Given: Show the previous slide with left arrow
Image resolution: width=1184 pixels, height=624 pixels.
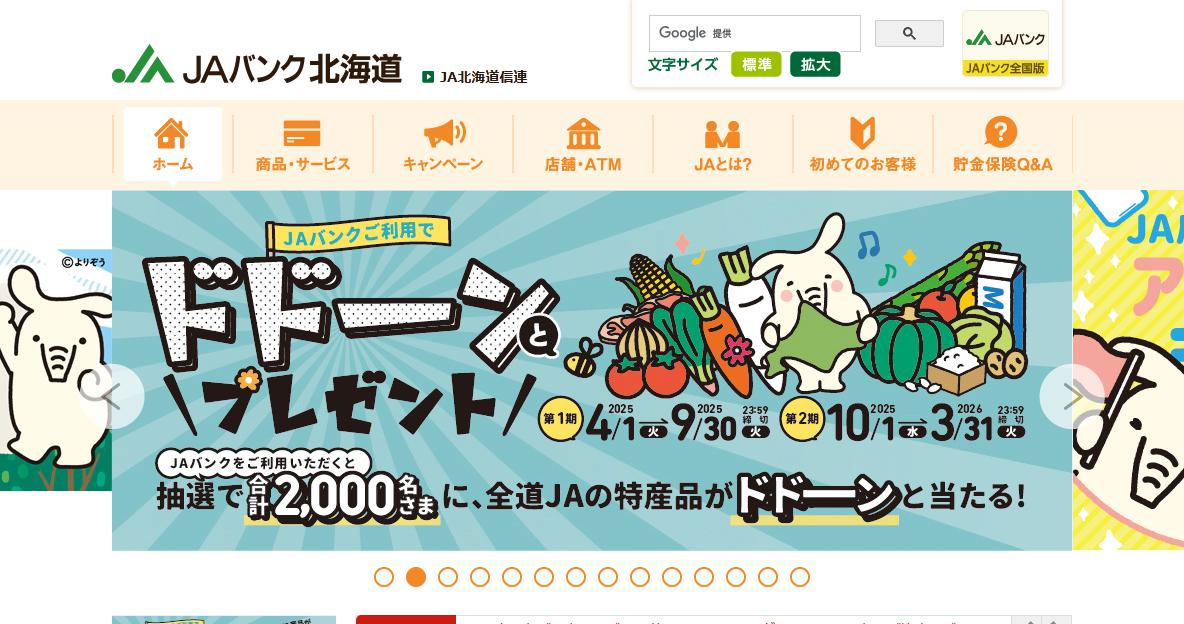Looking at the screenshot, I should point(112,397).
